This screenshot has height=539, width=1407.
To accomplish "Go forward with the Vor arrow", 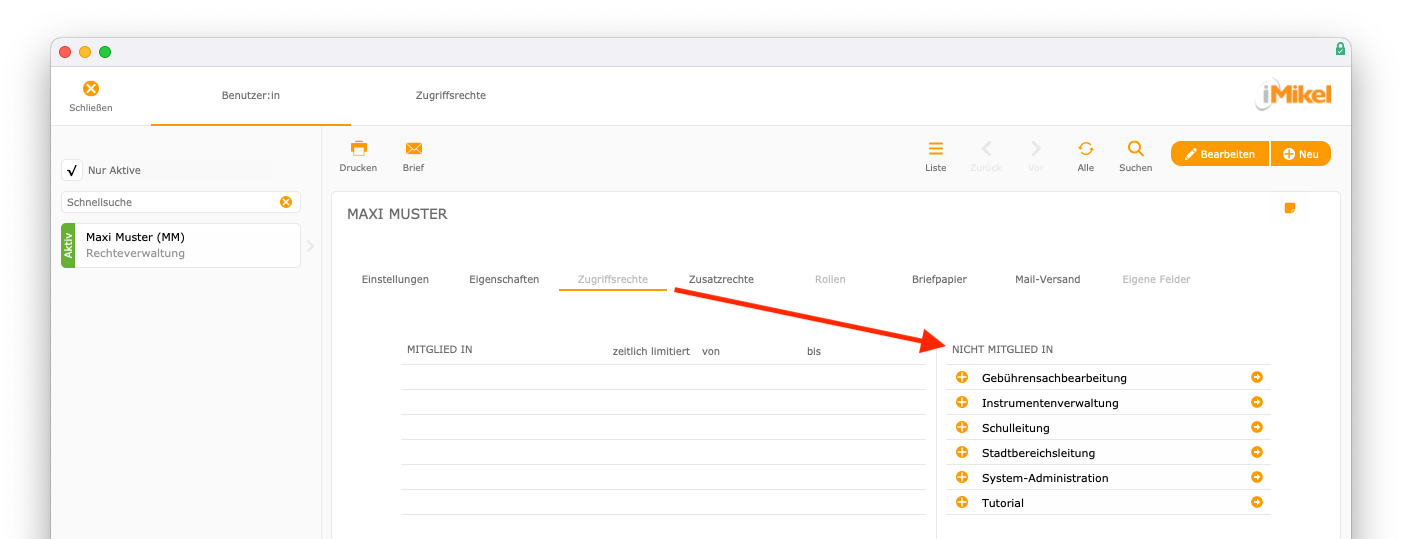I will 1036,148.
